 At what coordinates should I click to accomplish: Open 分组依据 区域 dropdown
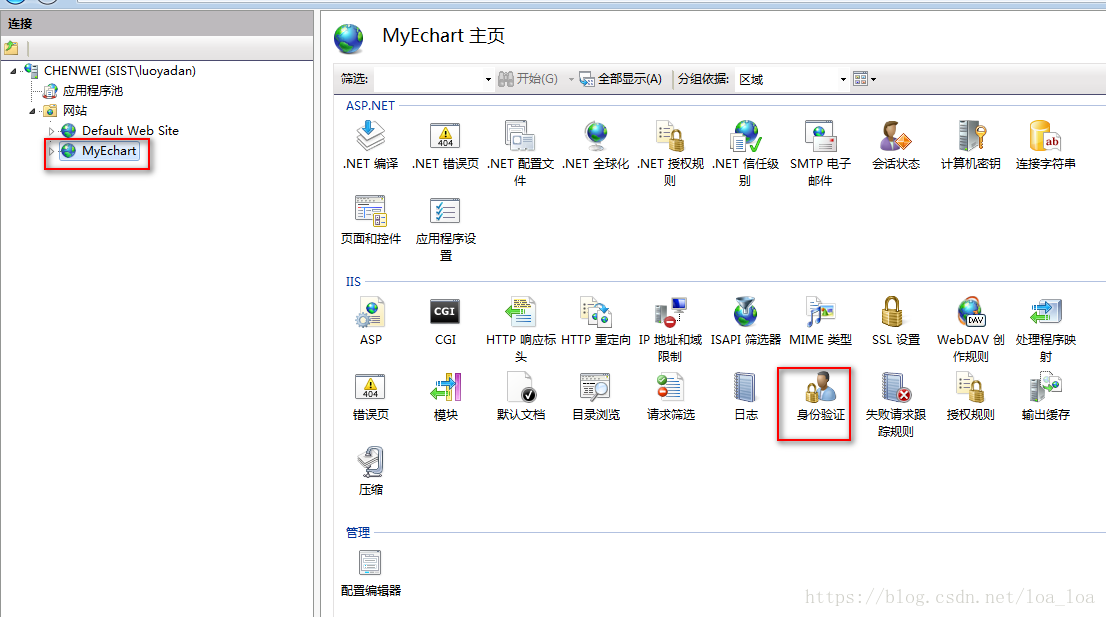tap(842, 79)
